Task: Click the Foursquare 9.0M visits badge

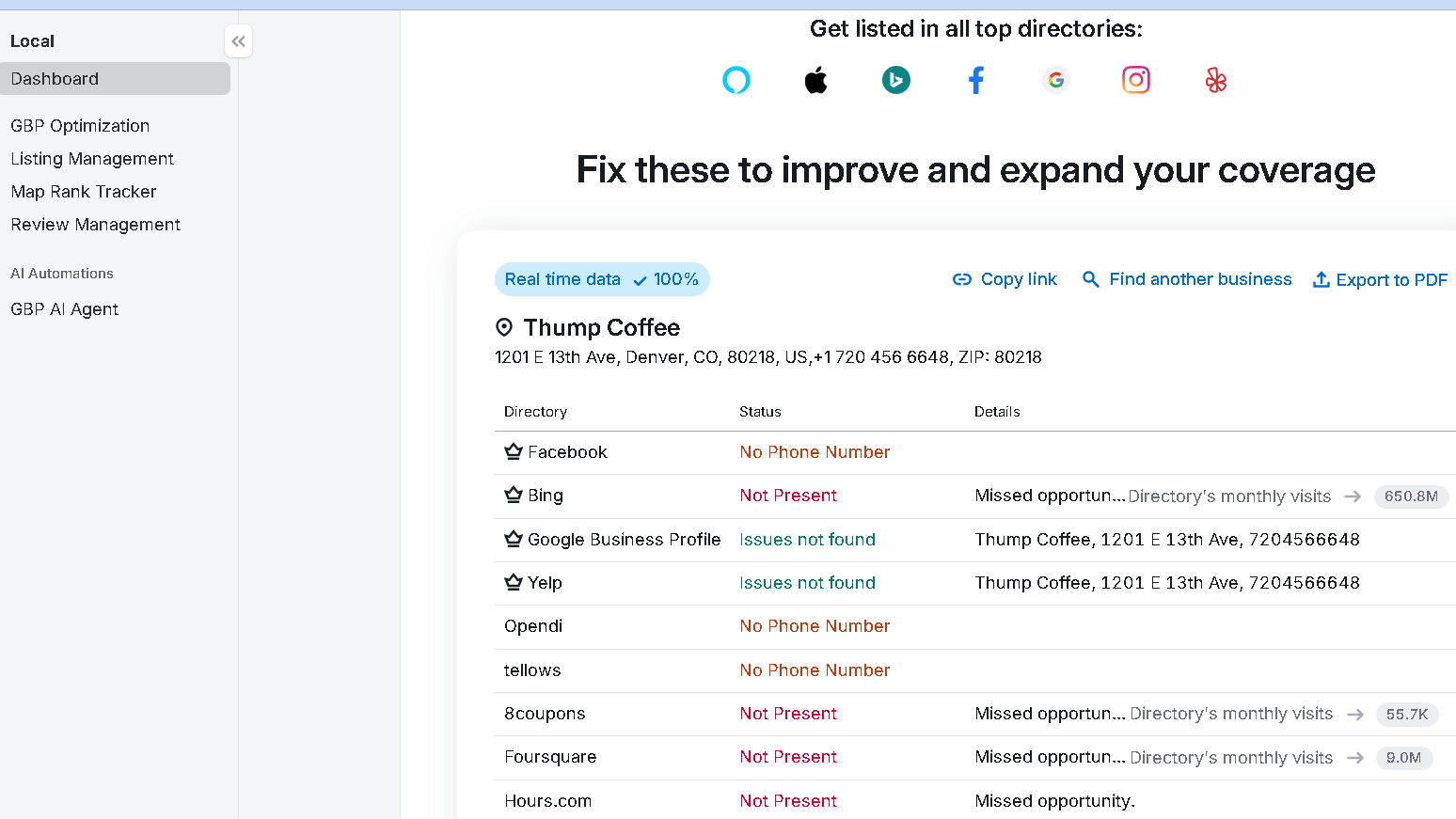Action: click(x=1403, y=758)
